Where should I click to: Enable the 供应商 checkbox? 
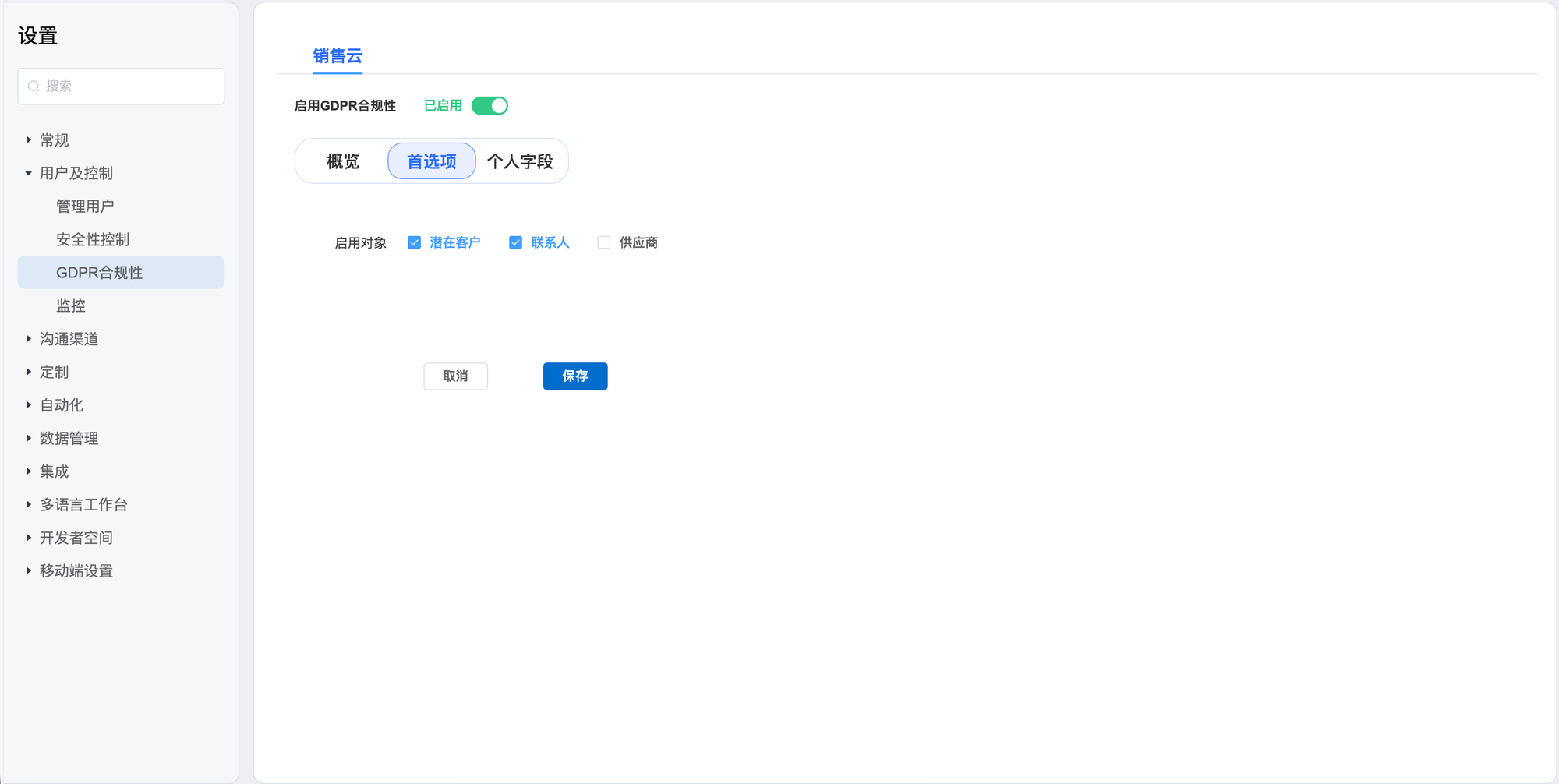(x=604, y=243)
